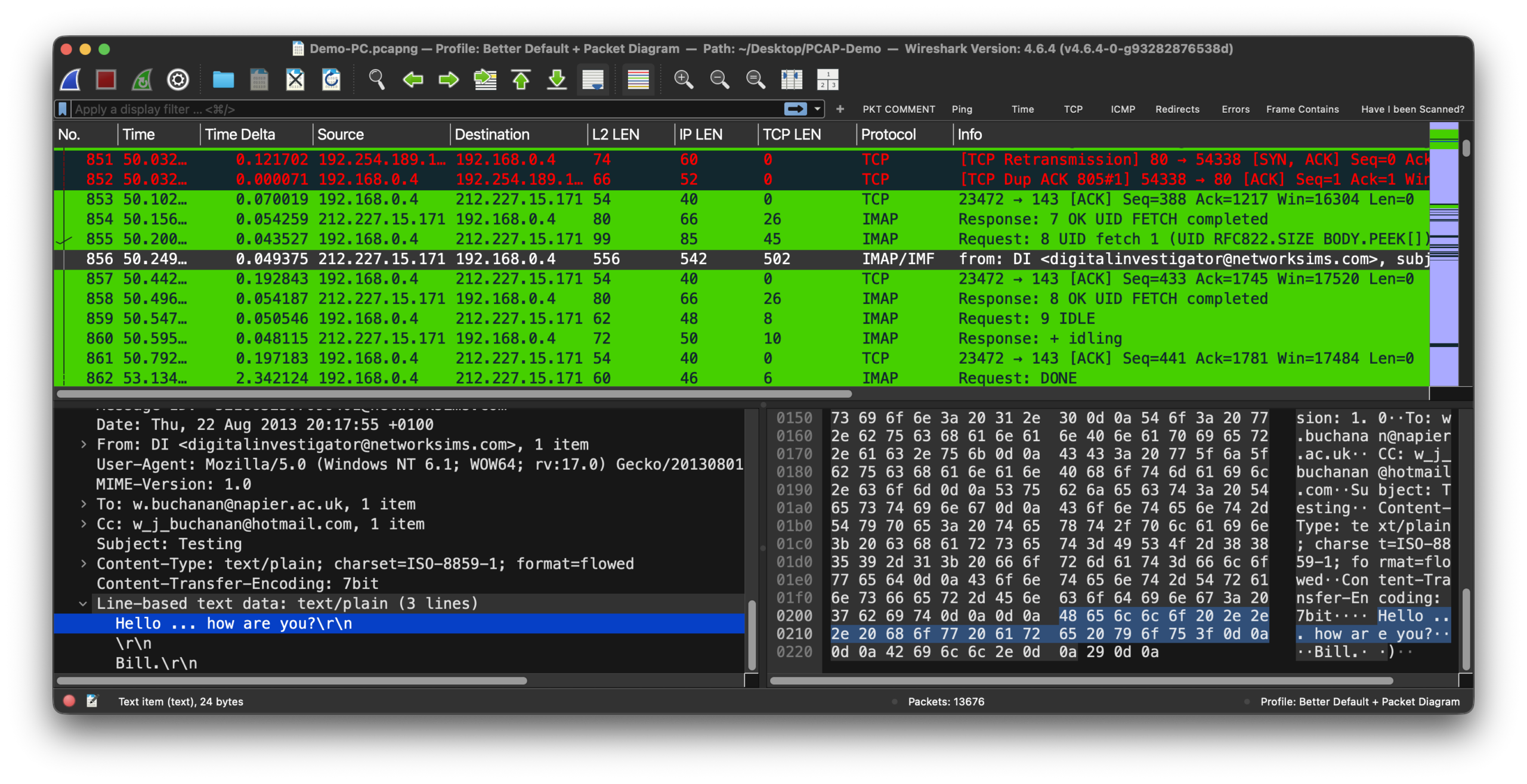Find a packet using the magnifier icon
The height and width of the screenshot is (784, 1527).
[376, 79]
